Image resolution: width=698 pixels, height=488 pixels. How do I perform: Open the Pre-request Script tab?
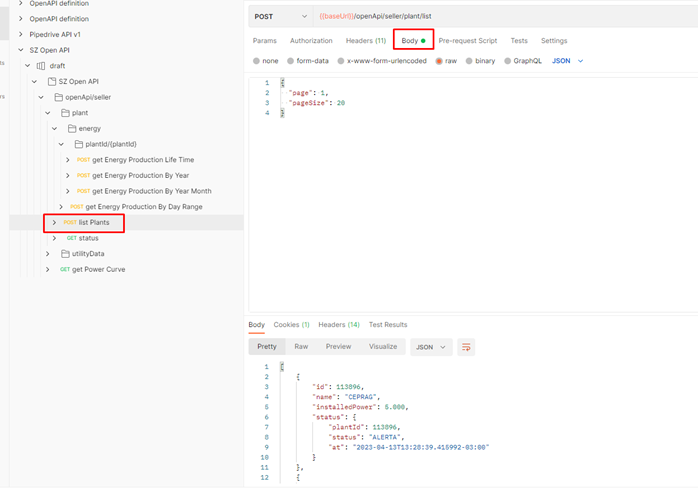(x=467, y=41)
